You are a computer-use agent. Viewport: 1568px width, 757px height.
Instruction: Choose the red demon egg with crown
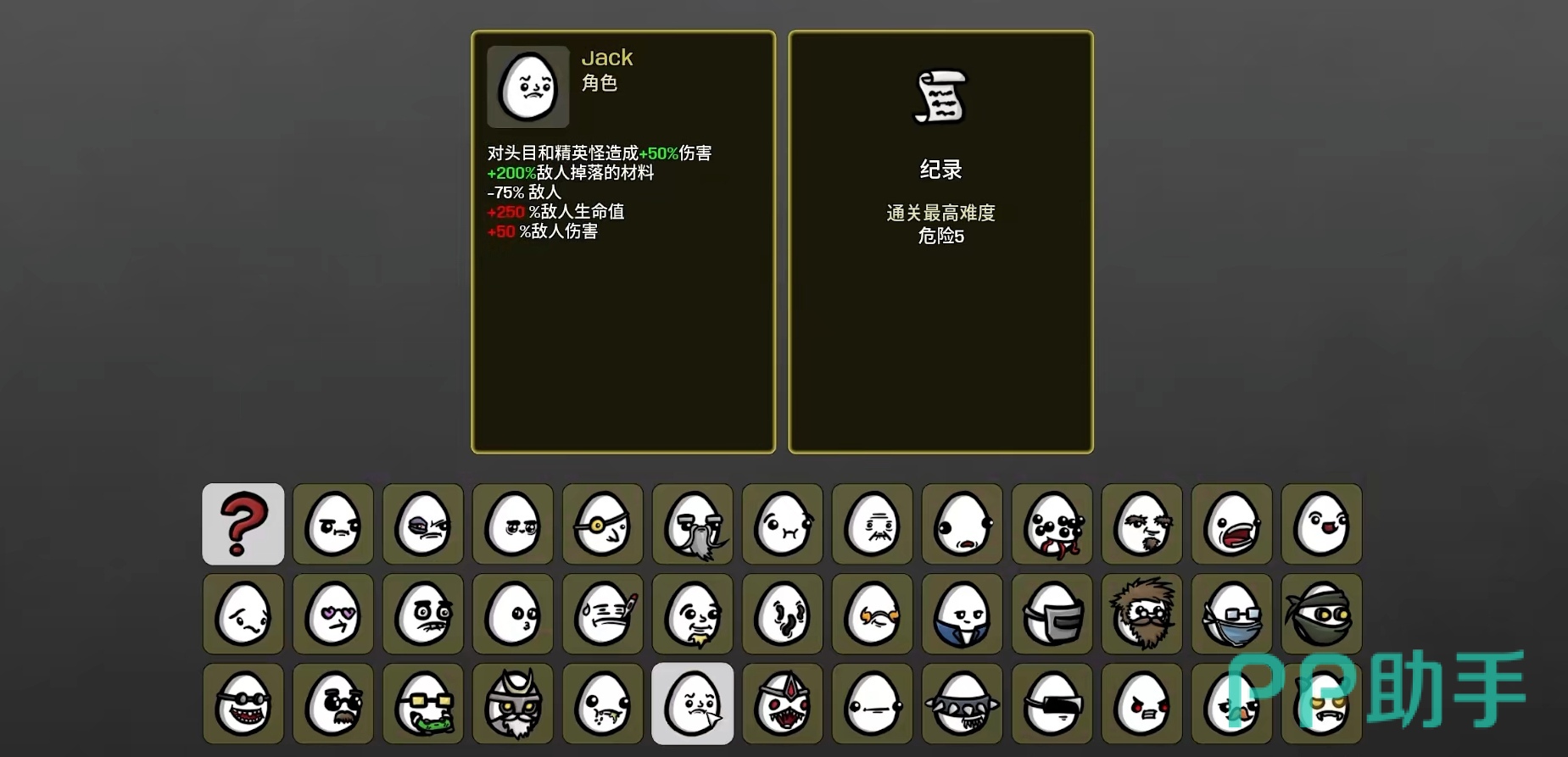coord(783,704)
